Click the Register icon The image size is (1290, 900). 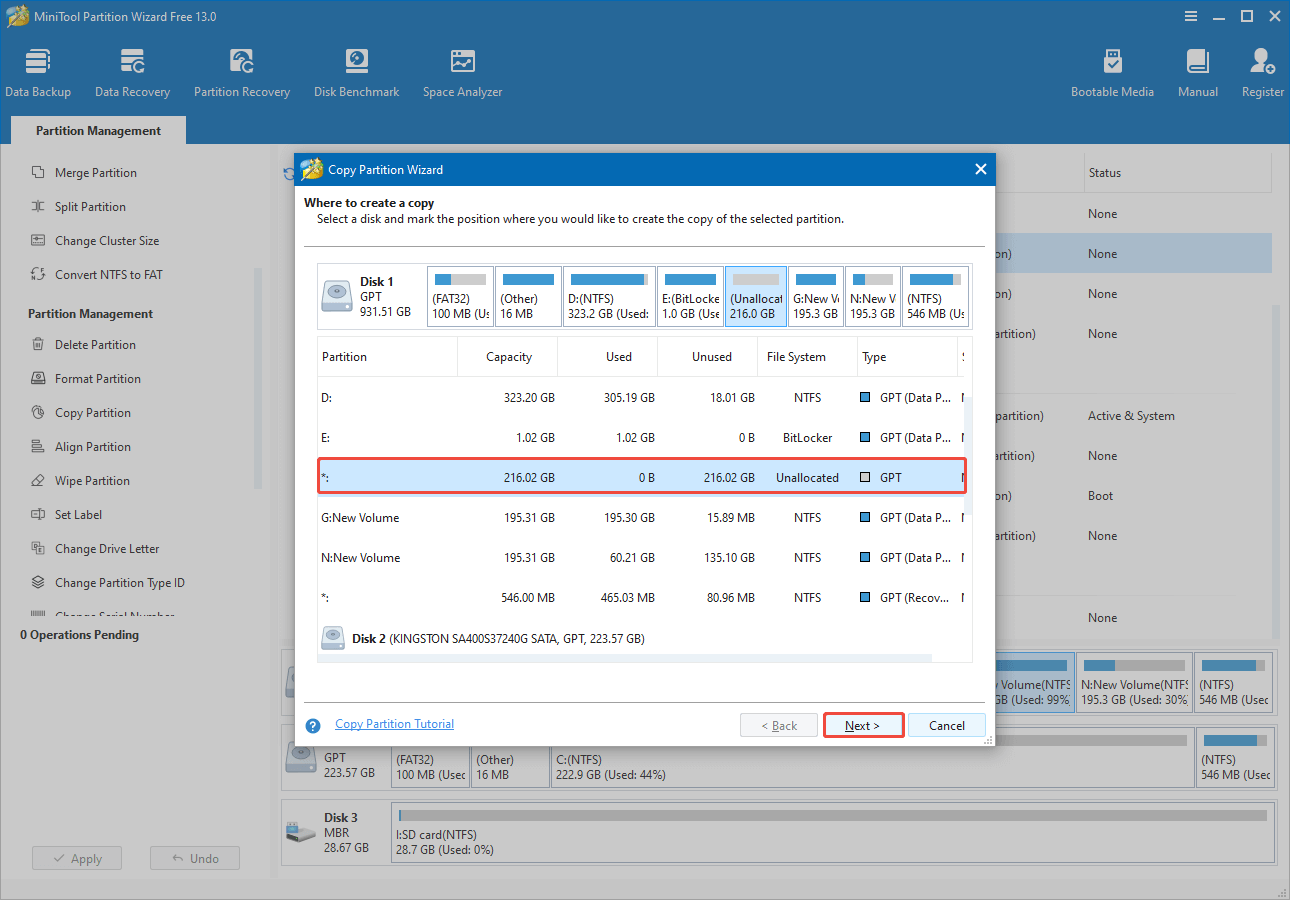point(1261,70)
